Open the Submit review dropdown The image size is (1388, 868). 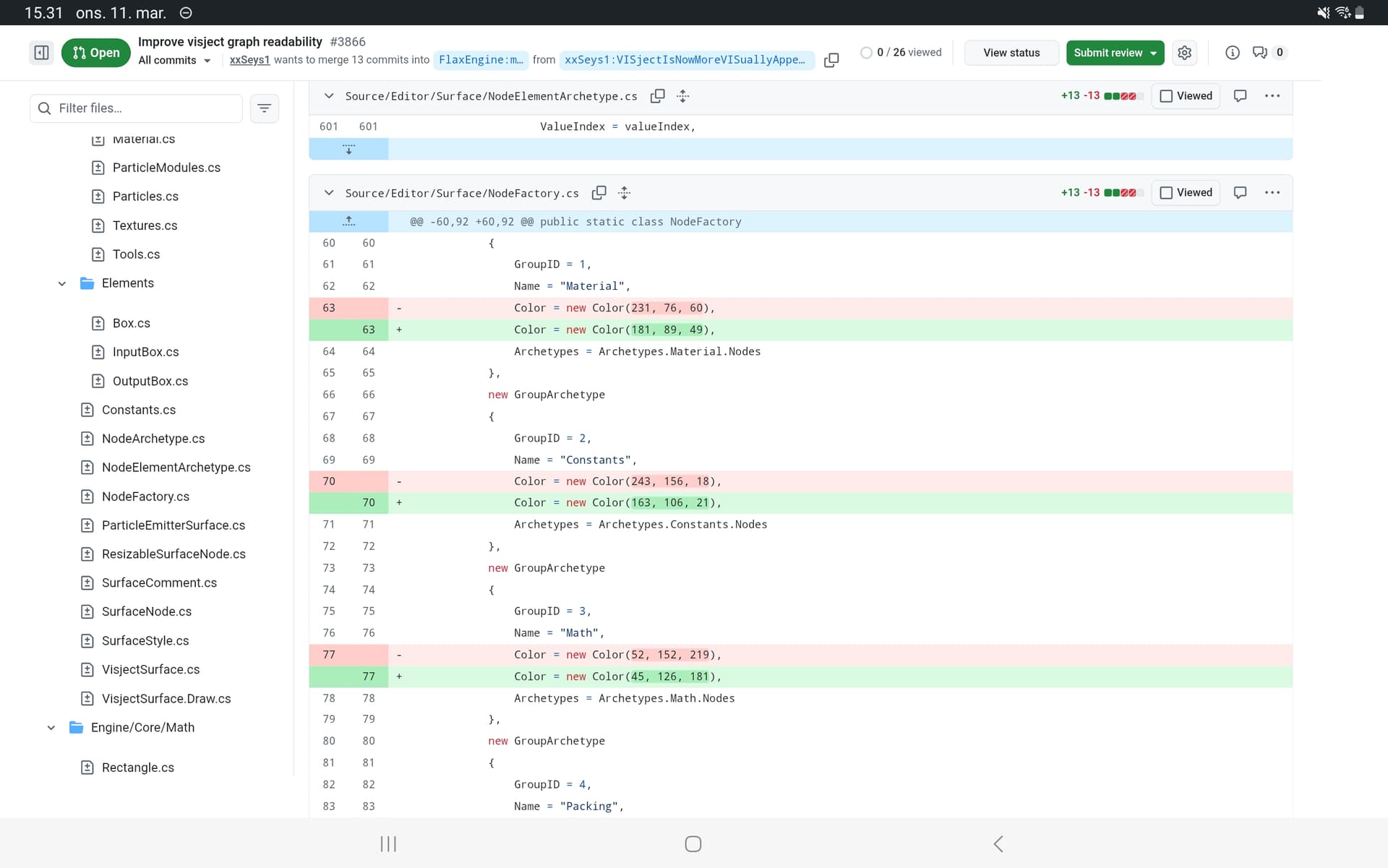pyautogui.click(x=1115, y=53)
